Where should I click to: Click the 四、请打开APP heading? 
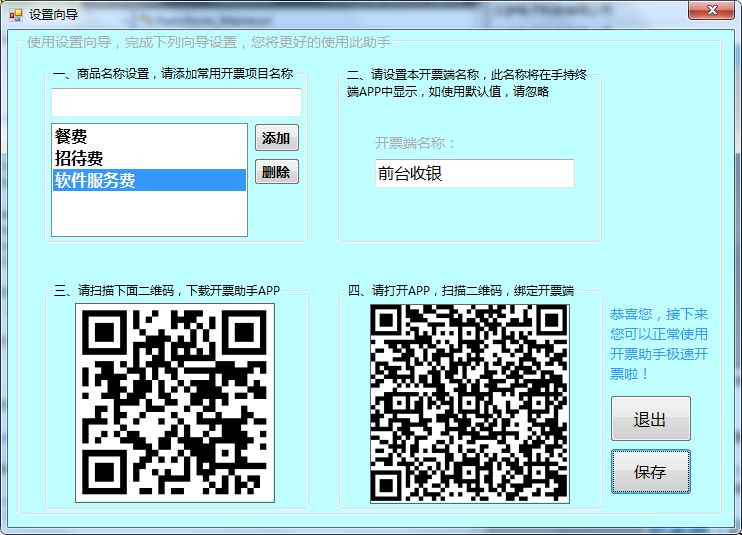(x=461, y=290)
